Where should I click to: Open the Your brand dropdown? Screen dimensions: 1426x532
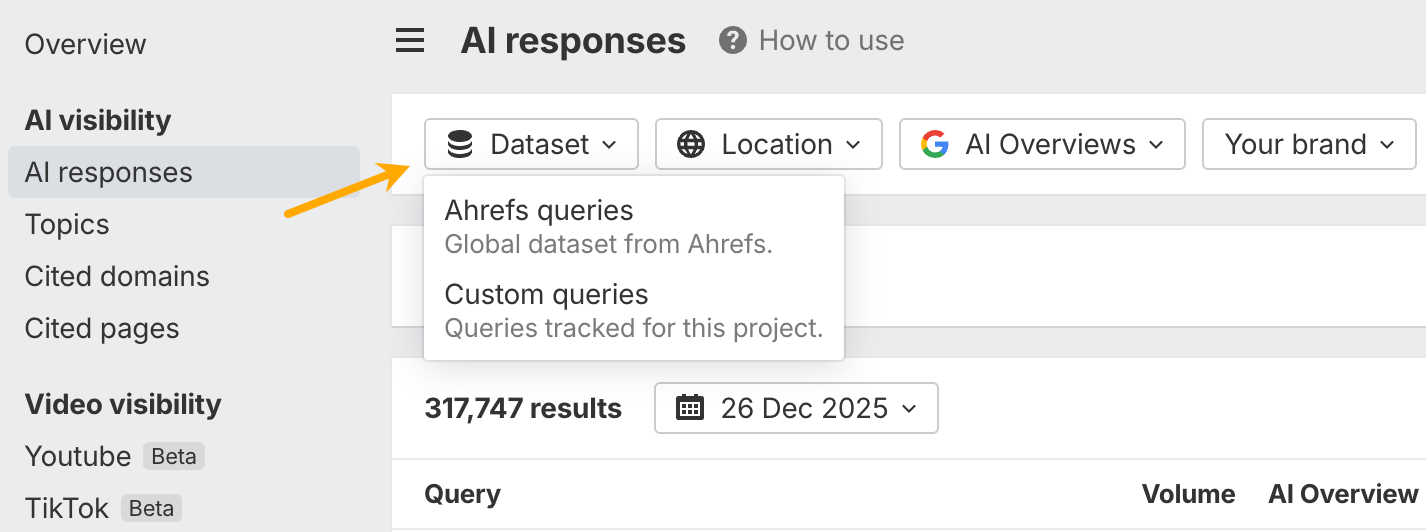coord(1308,145)
